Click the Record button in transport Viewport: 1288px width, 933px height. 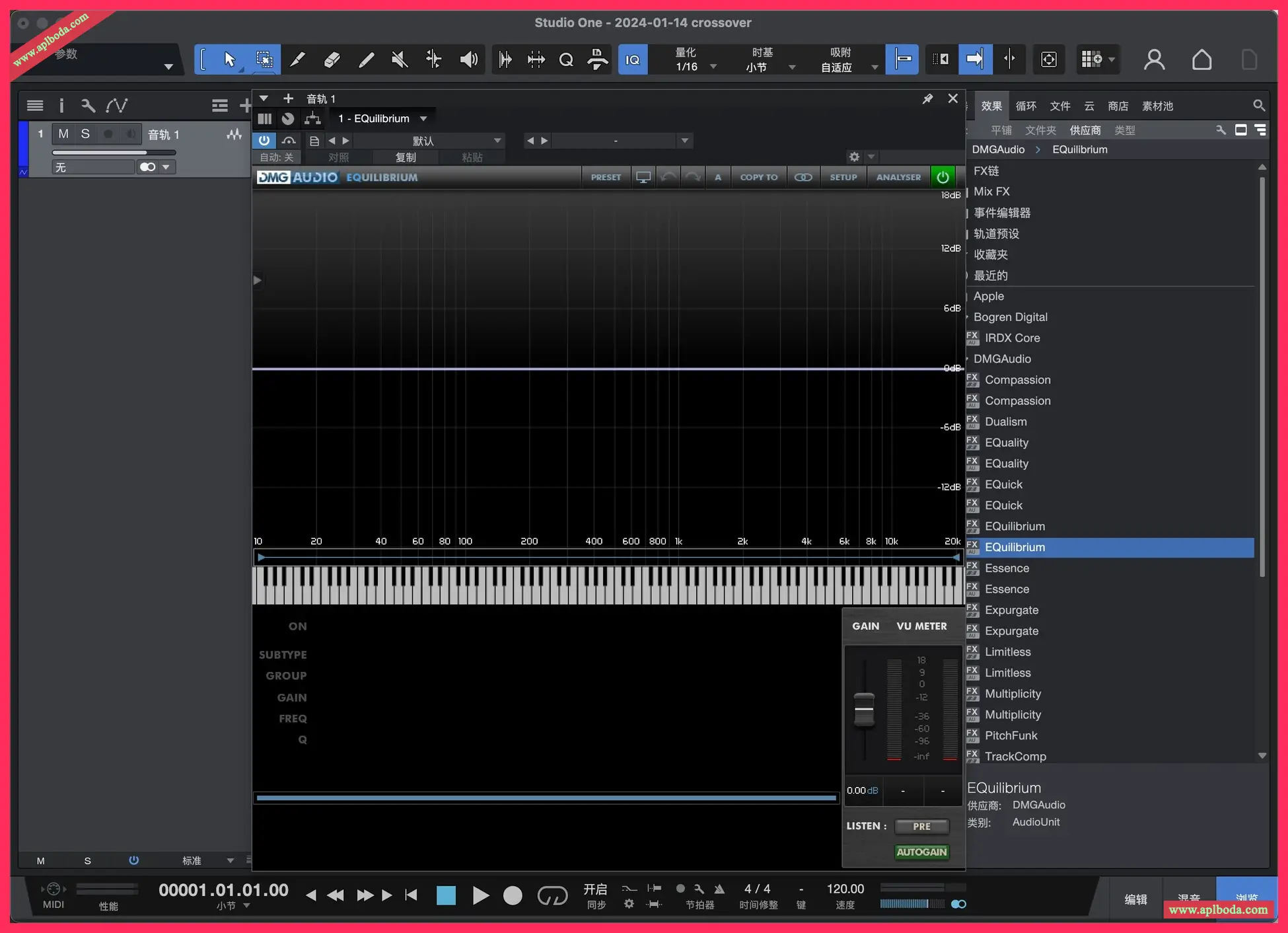click(513, 895)
